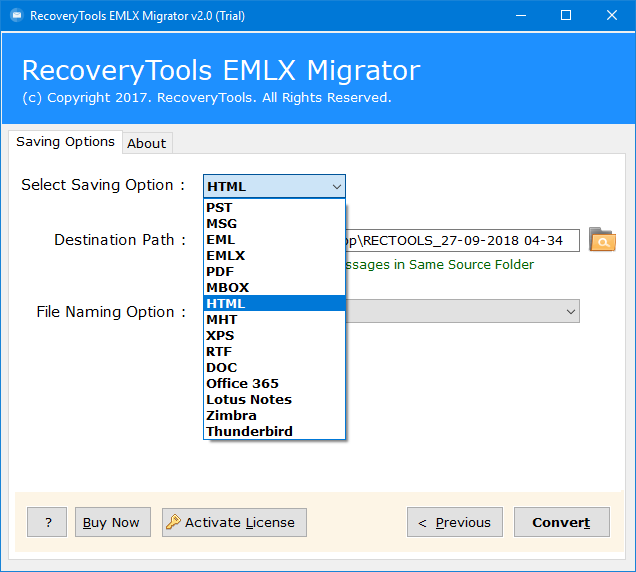Choose MHT from the format list
Screen dimensions: 636x572
tap(274, 319)
